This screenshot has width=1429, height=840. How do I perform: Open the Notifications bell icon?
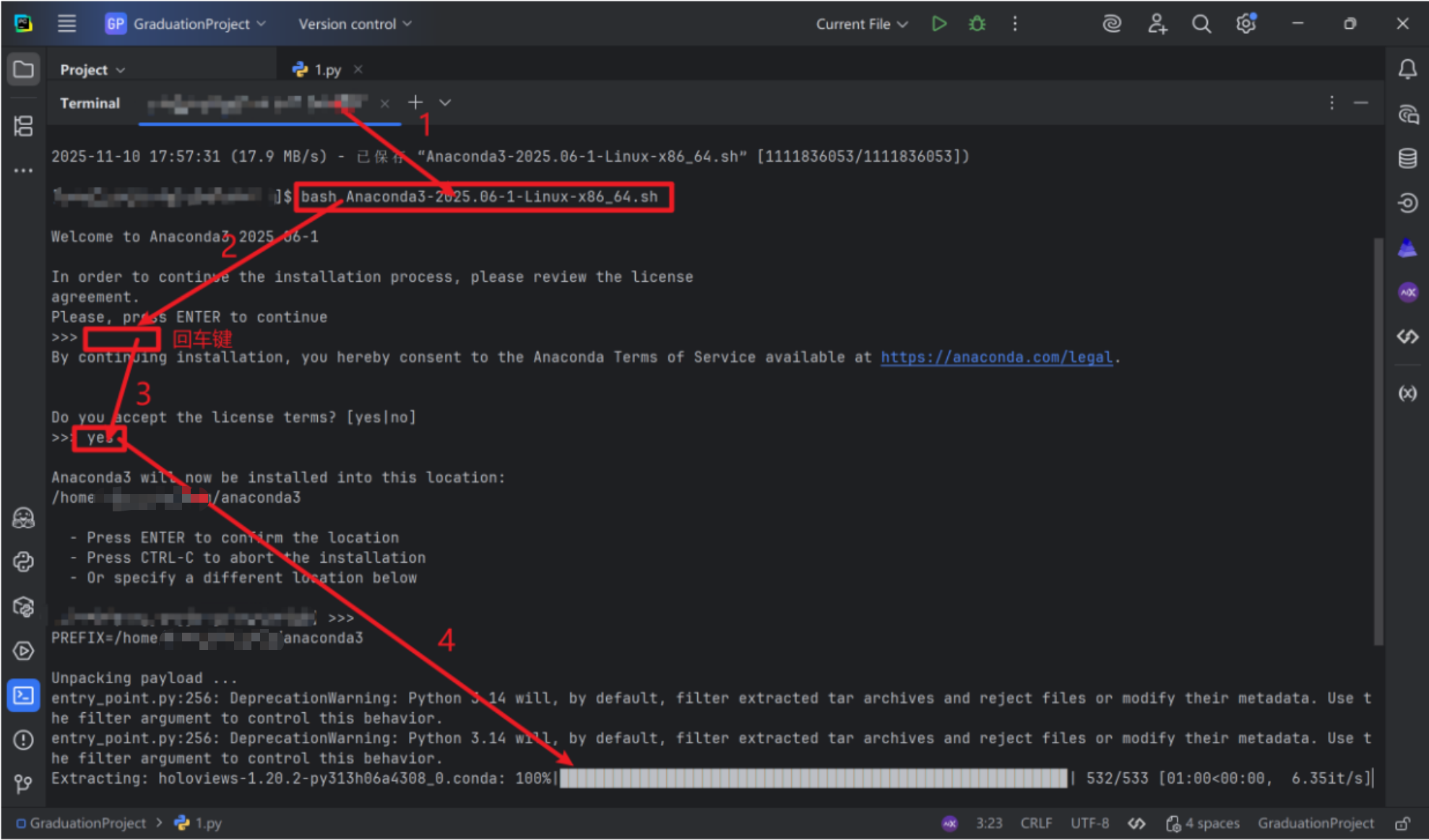click(1407, 69)
